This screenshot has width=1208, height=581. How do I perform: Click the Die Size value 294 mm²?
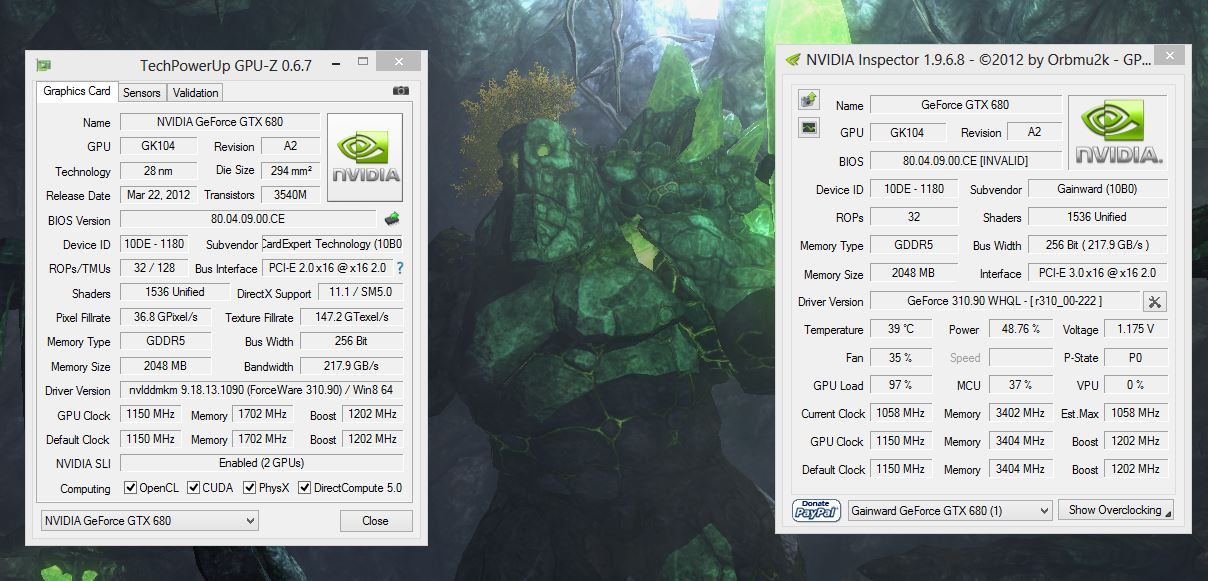[x=290, y=171]
